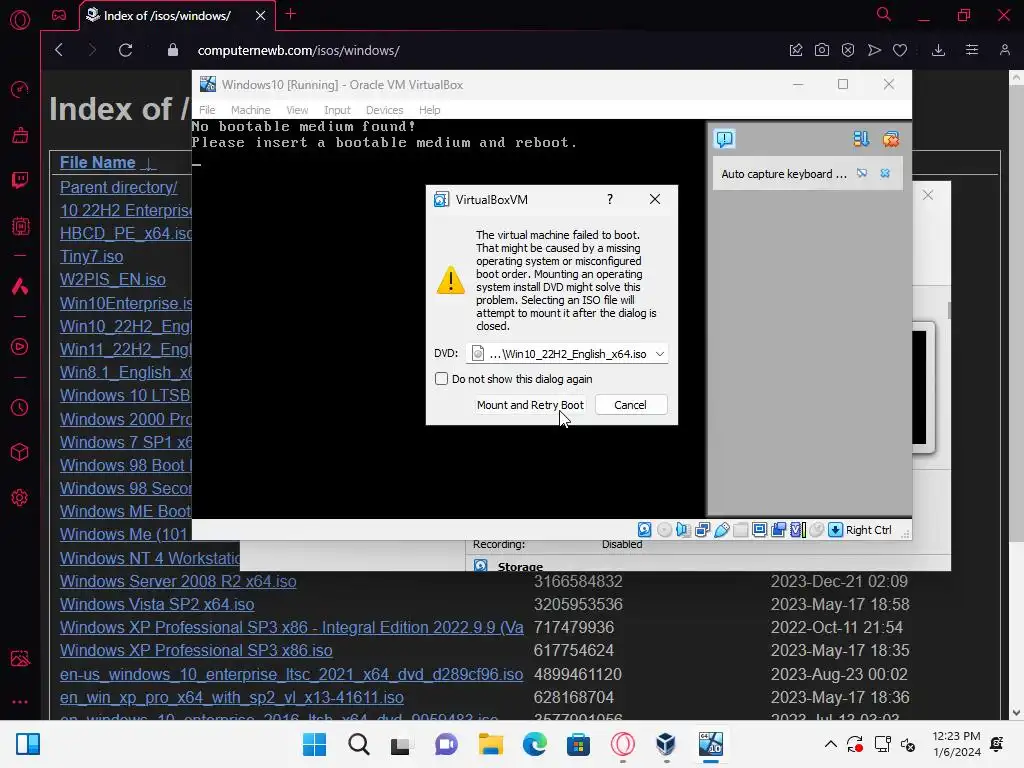
Task: Click the display indicator in VirtualBox status bar
Action: click(760, 530)
